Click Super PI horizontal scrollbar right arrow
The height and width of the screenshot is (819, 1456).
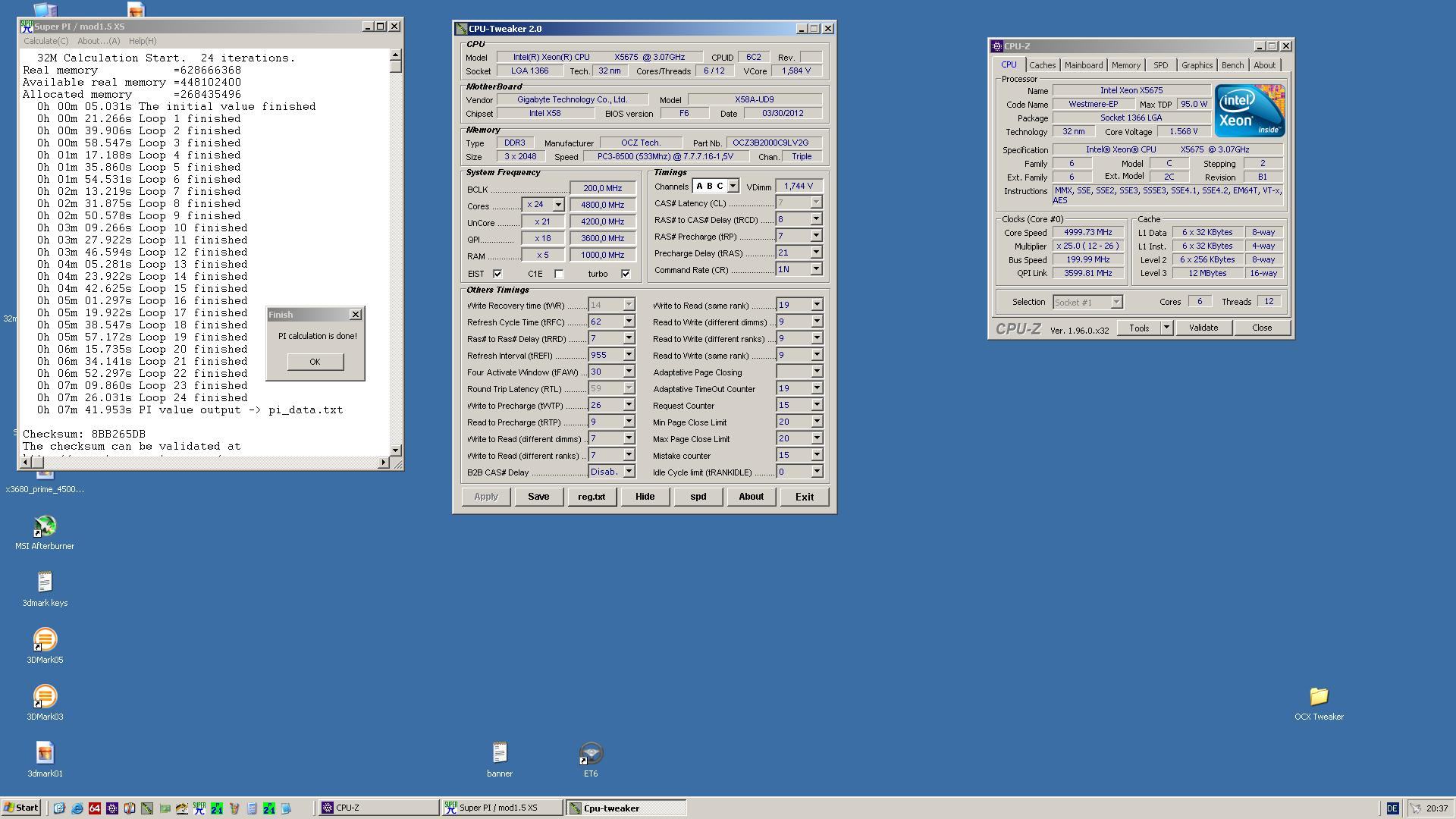(383, 462)
